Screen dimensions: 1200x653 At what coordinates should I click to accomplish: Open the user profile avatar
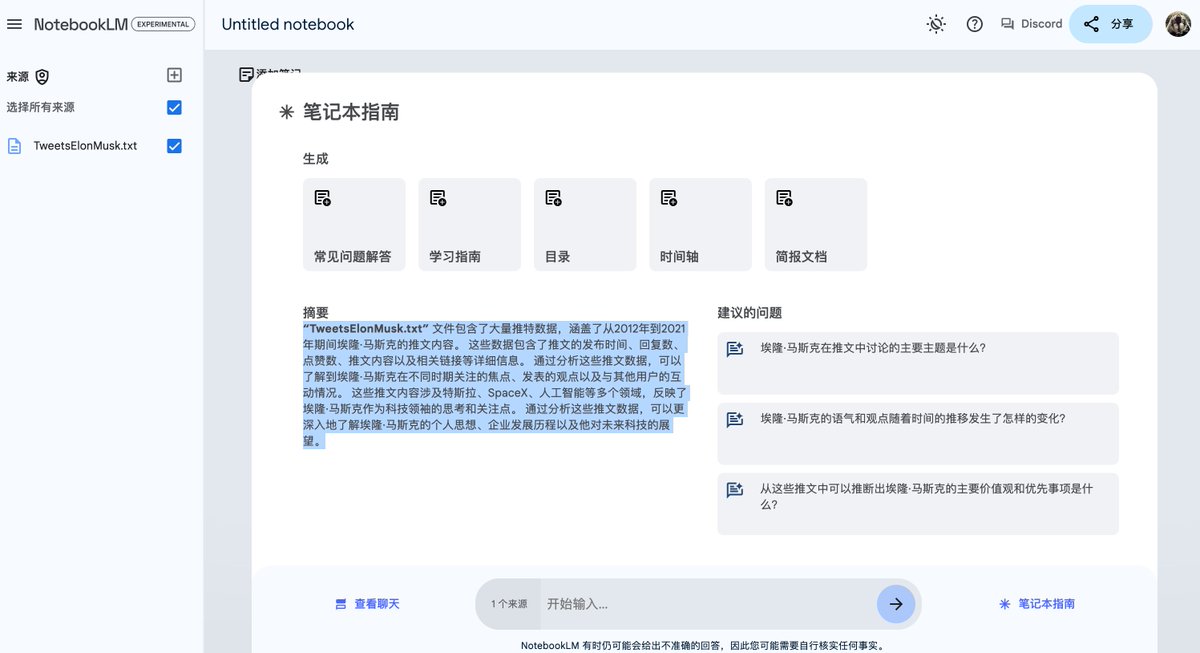point(1178,24)
